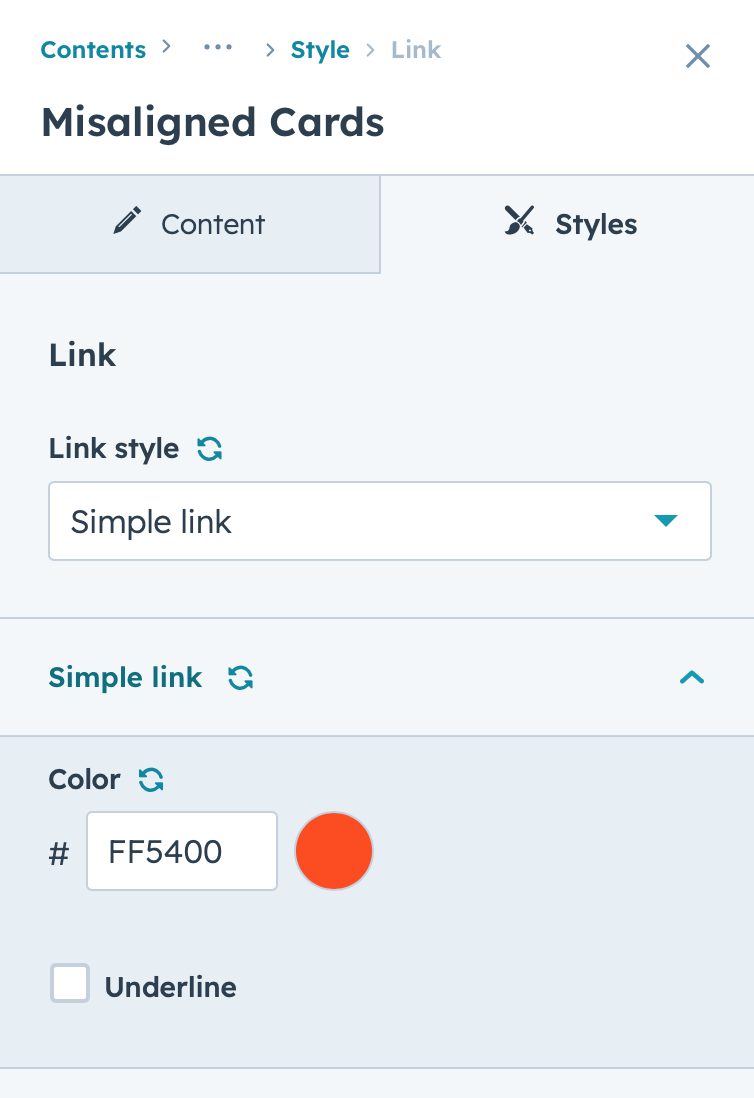This screenshot has height=1098, width=754.
Task: Click the hex color input FF5400
Action: coord(182,852)
